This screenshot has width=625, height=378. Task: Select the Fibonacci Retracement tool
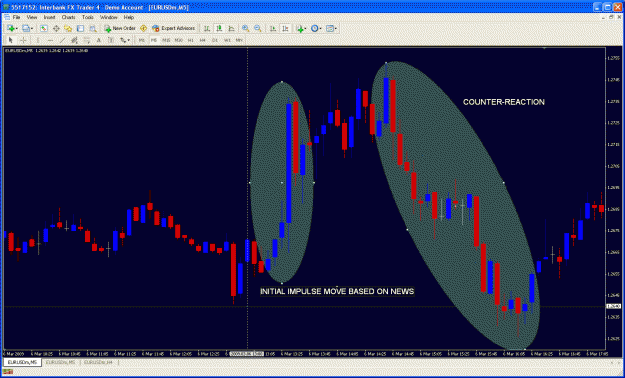click(86, 40)
